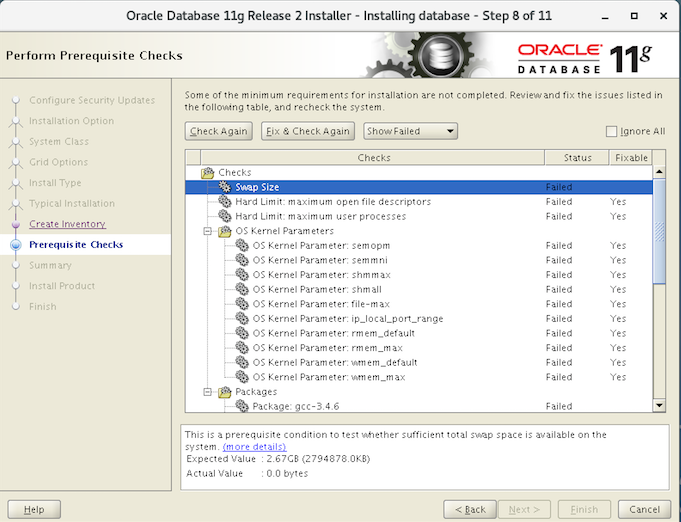The height and width of the screenshot is (522, 681).
Task: Click Failed status for wmem_max
Action: 559,377
